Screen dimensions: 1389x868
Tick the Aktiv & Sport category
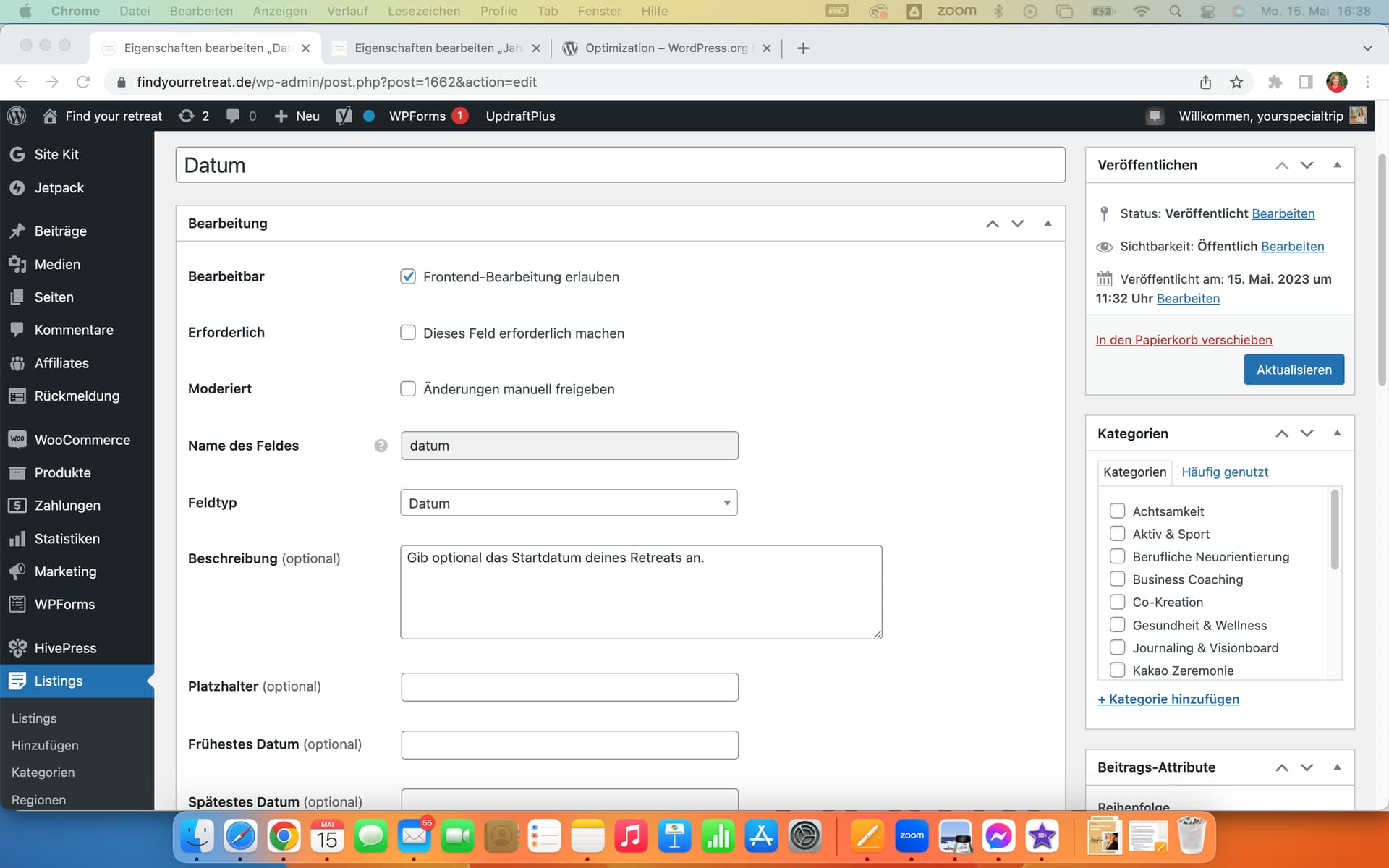(1117, 534)
